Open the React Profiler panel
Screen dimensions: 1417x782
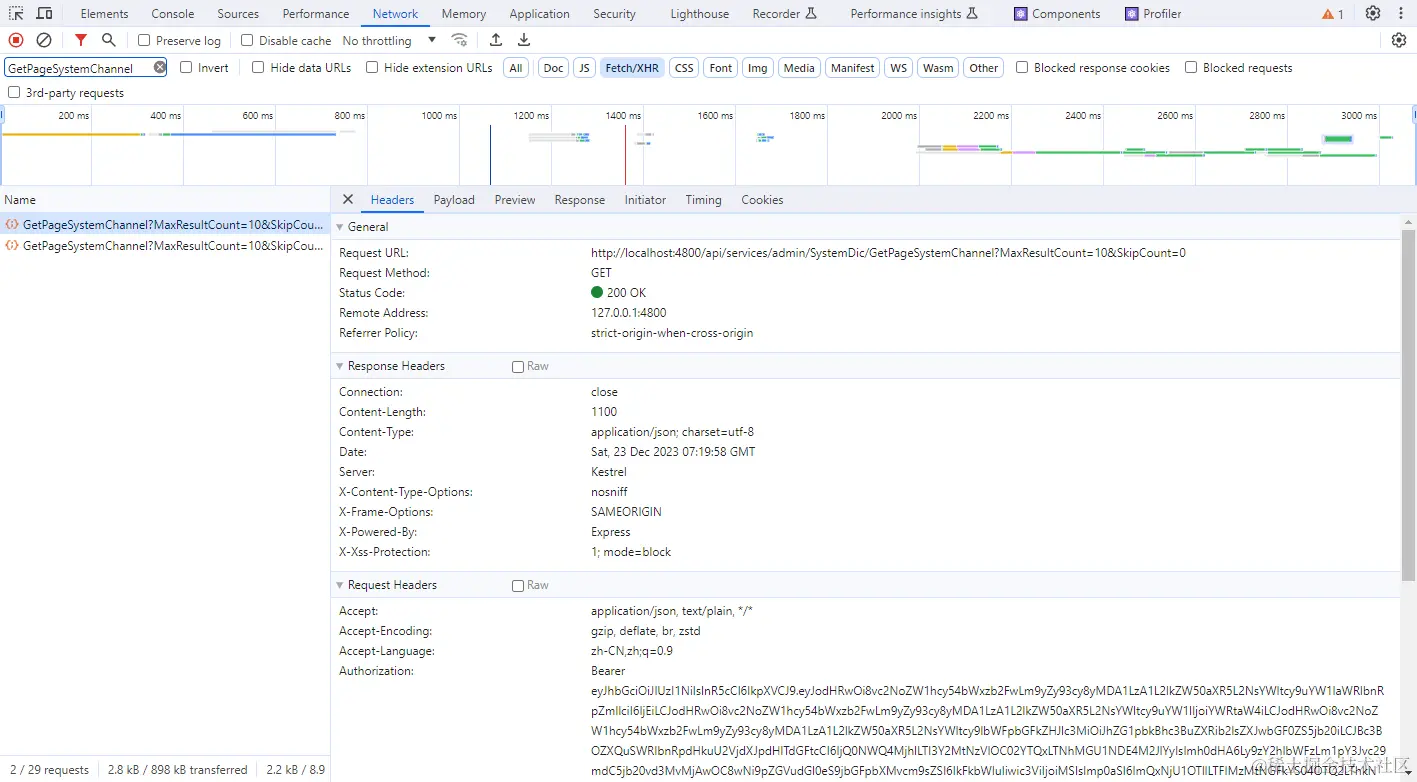click(1153, 14)
